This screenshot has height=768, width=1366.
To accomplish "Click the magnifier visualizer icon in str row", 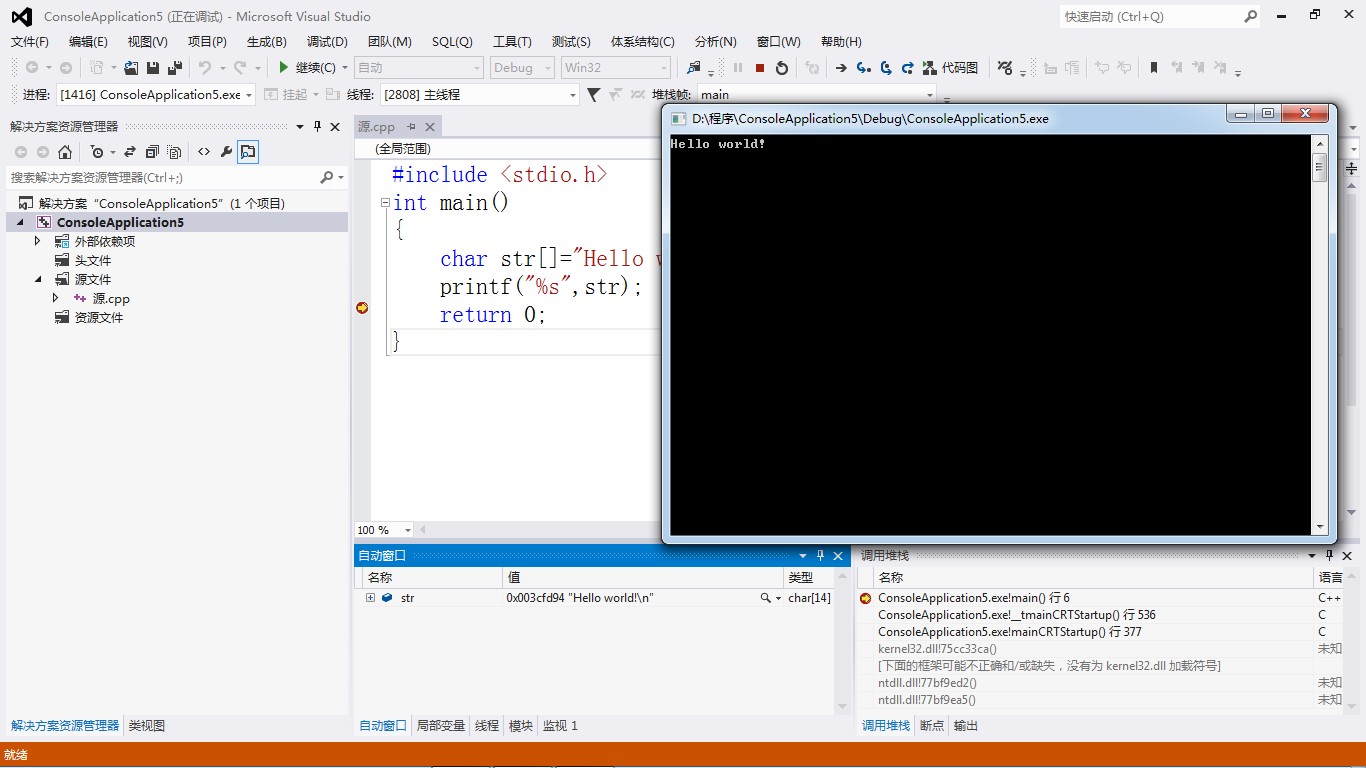I will pos(765,598).
